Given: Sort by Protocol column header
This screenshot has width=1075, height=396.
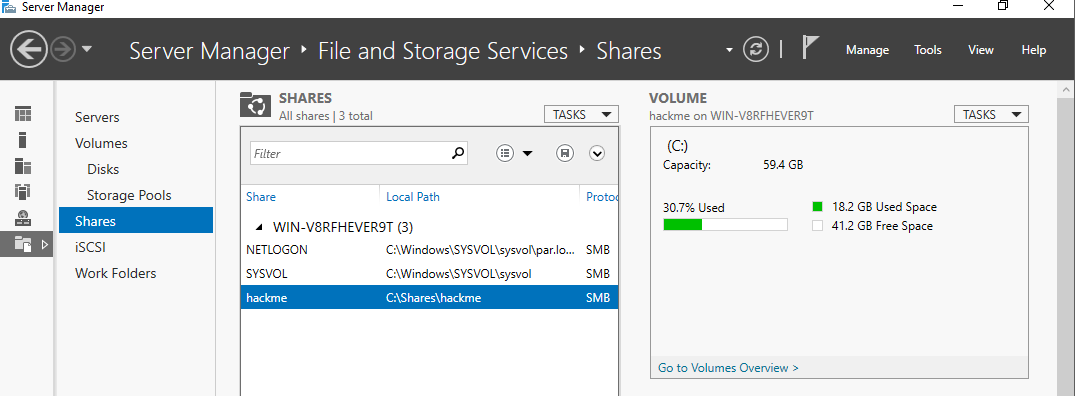Looking at the screenshot, I should coord(601,197).
